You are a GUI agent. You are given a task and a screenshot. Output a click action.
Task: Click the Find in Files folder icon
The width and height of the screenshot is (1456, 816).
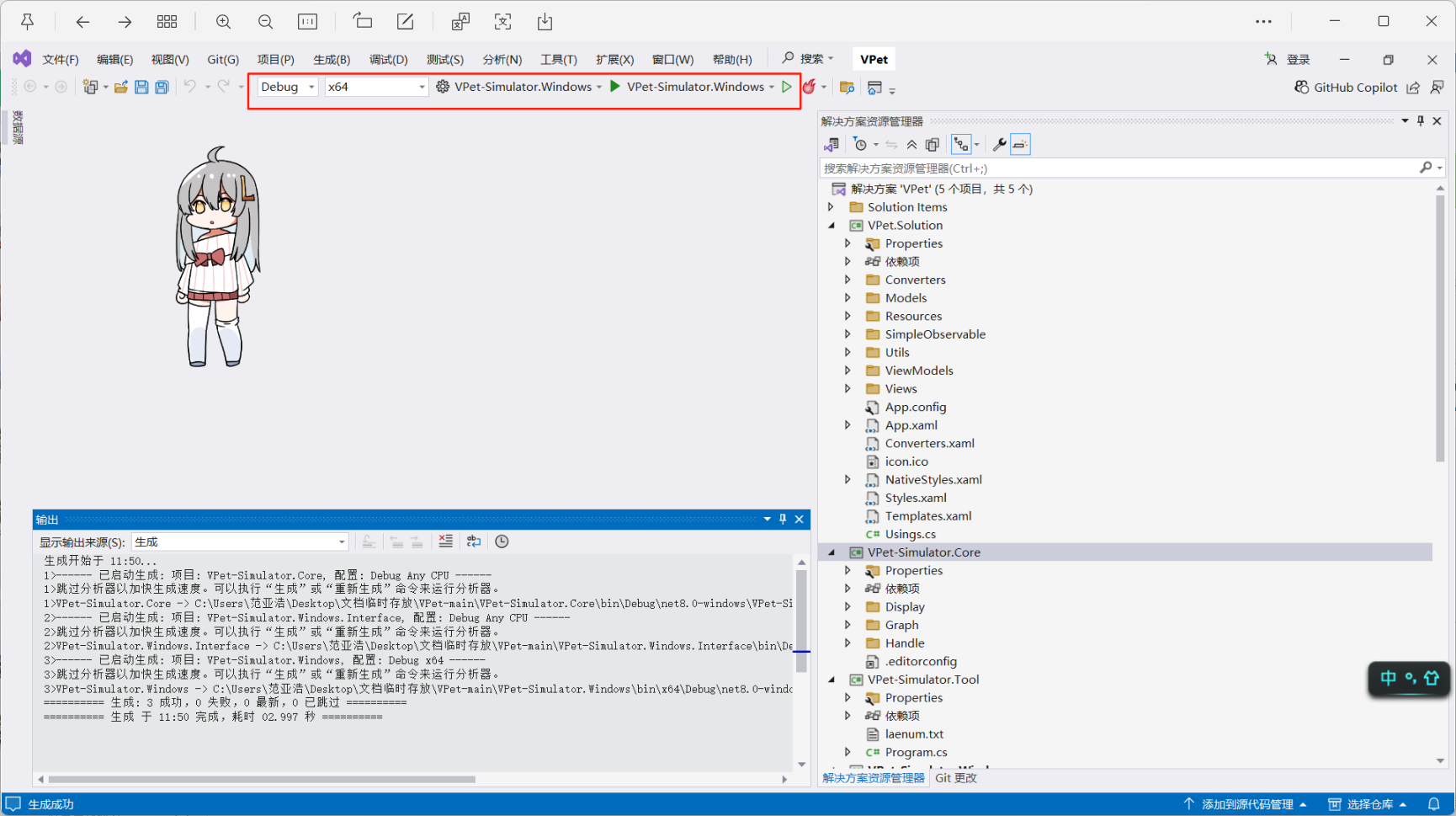pyautogui.click(x=848, y=87)
